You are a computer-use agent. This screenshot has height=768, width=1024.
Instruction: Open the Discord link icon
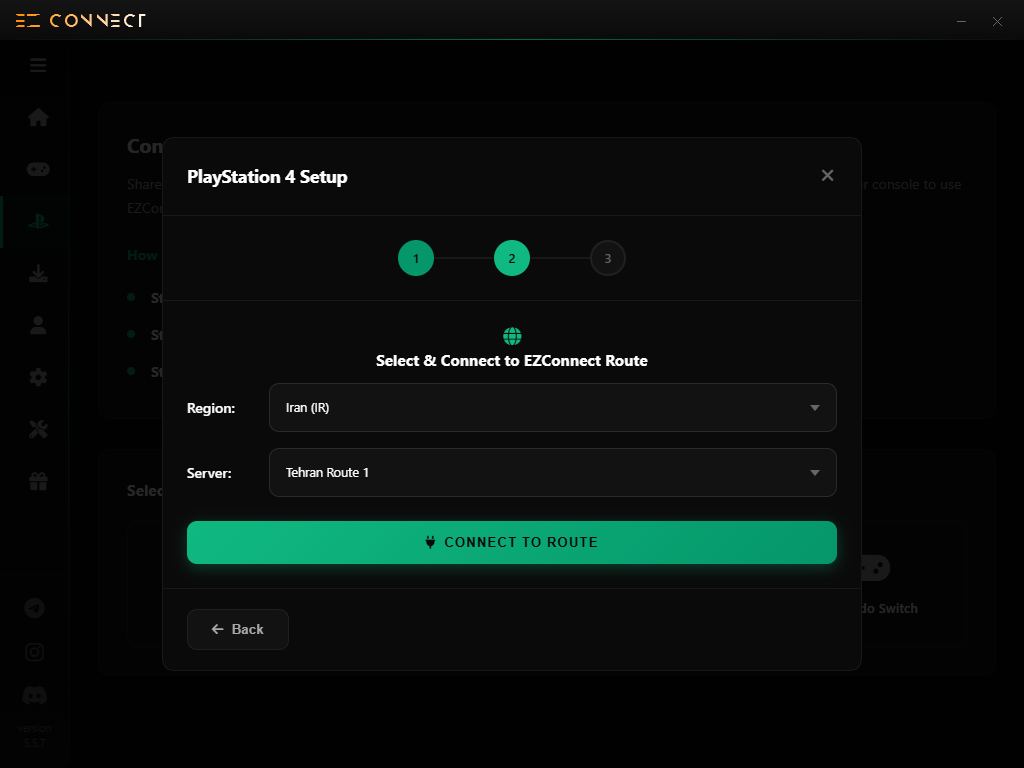click(35, 696)
